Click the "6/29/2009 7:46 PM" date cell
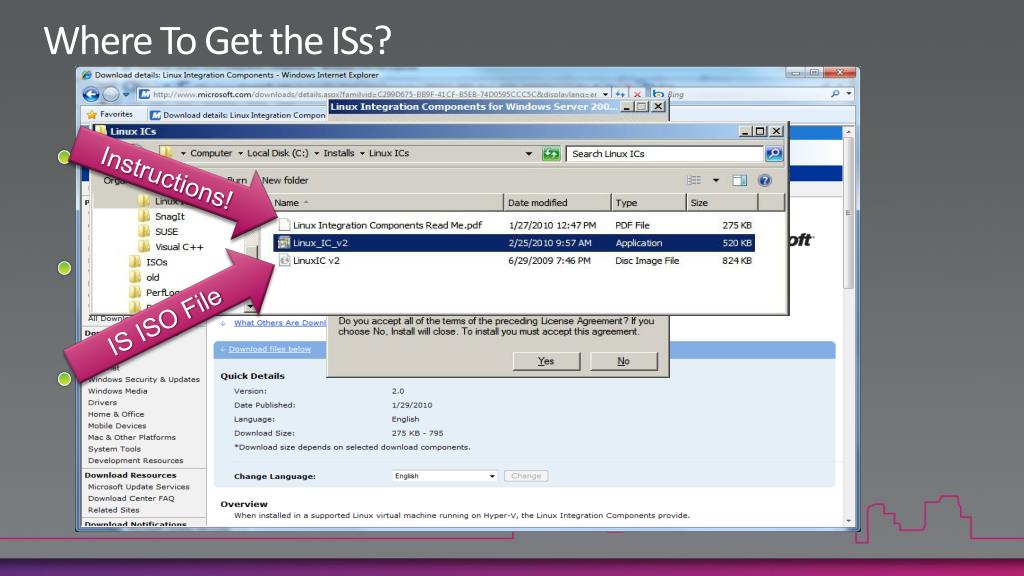1024x576 pixels. (549, 260)
